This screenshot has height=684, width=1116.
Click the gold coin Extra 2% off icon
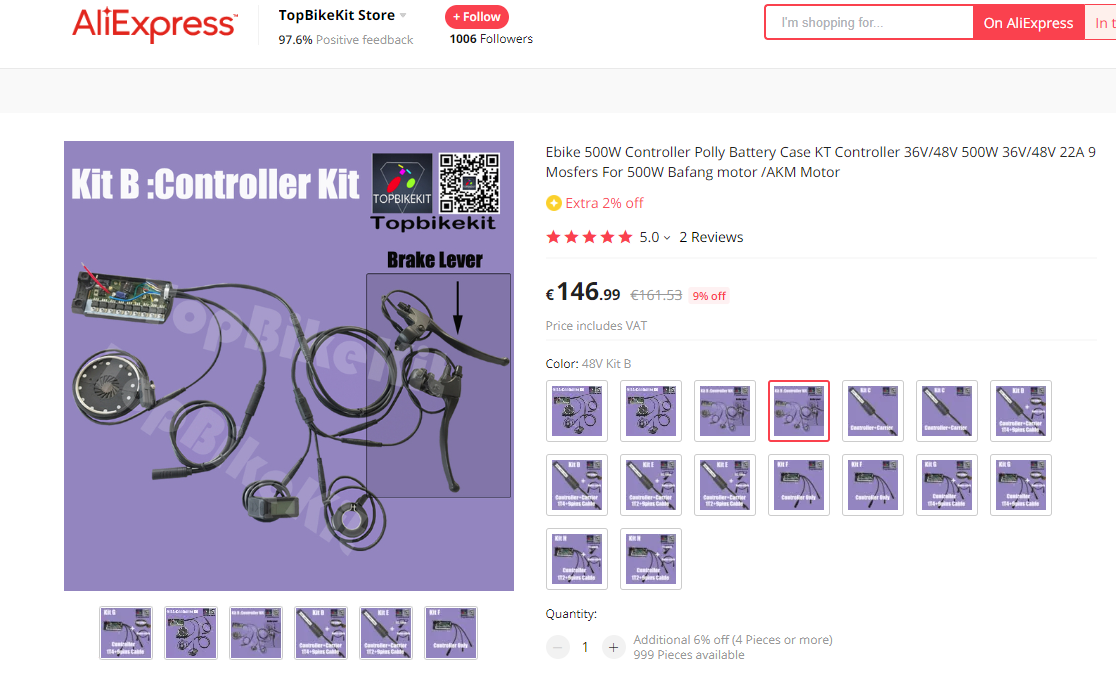click(x=554, y=203)
